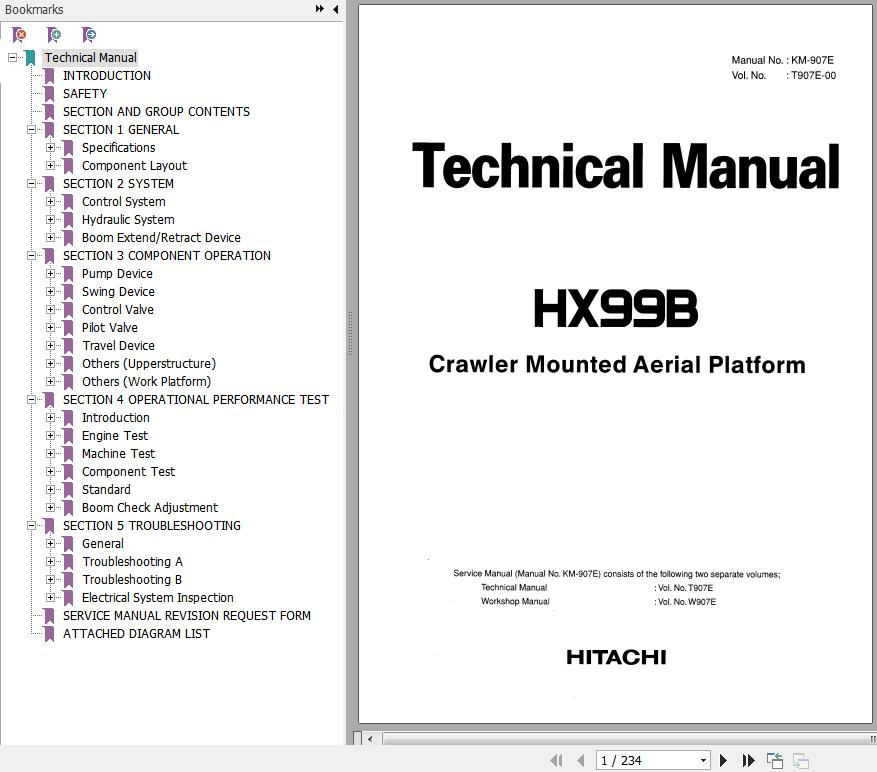The height and width of the screenshot is (772, 877).
Task: Expand the Engine Test bookmark
Action: (x=50, y=436)
